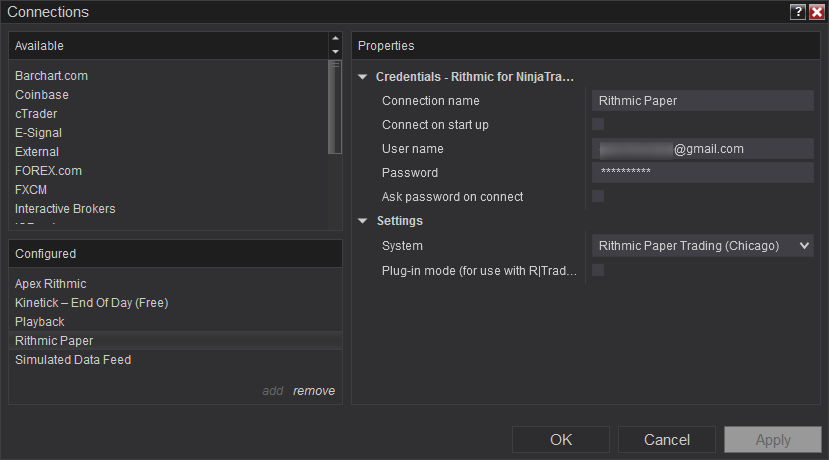Click the Connection name label
829x460 pixels.
[x=431, y=100]
